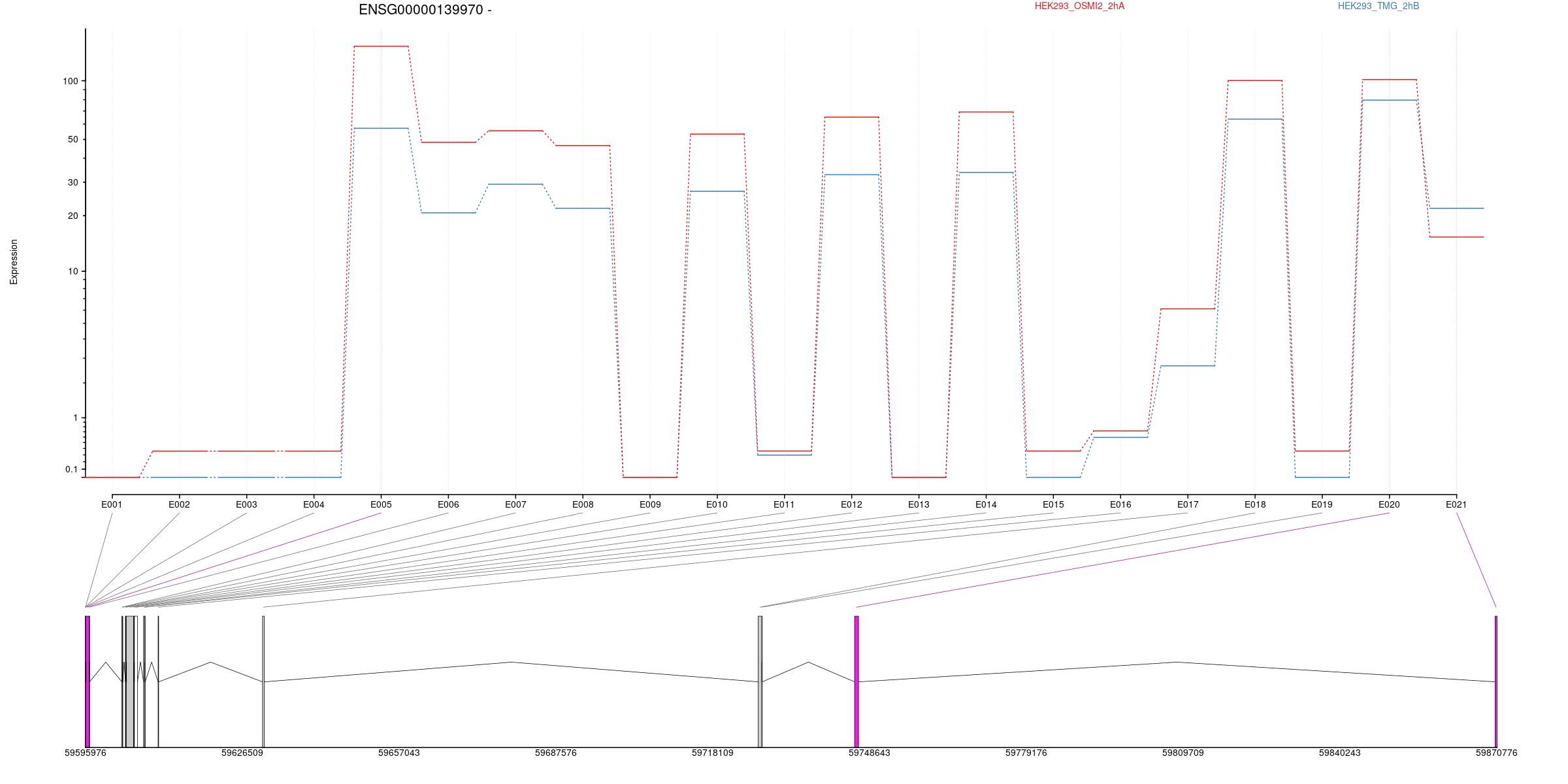The width and height of the screenshot is (1568, 784).
Task: Click the y-axis tick label 20
Action: [x=73, y=216]
